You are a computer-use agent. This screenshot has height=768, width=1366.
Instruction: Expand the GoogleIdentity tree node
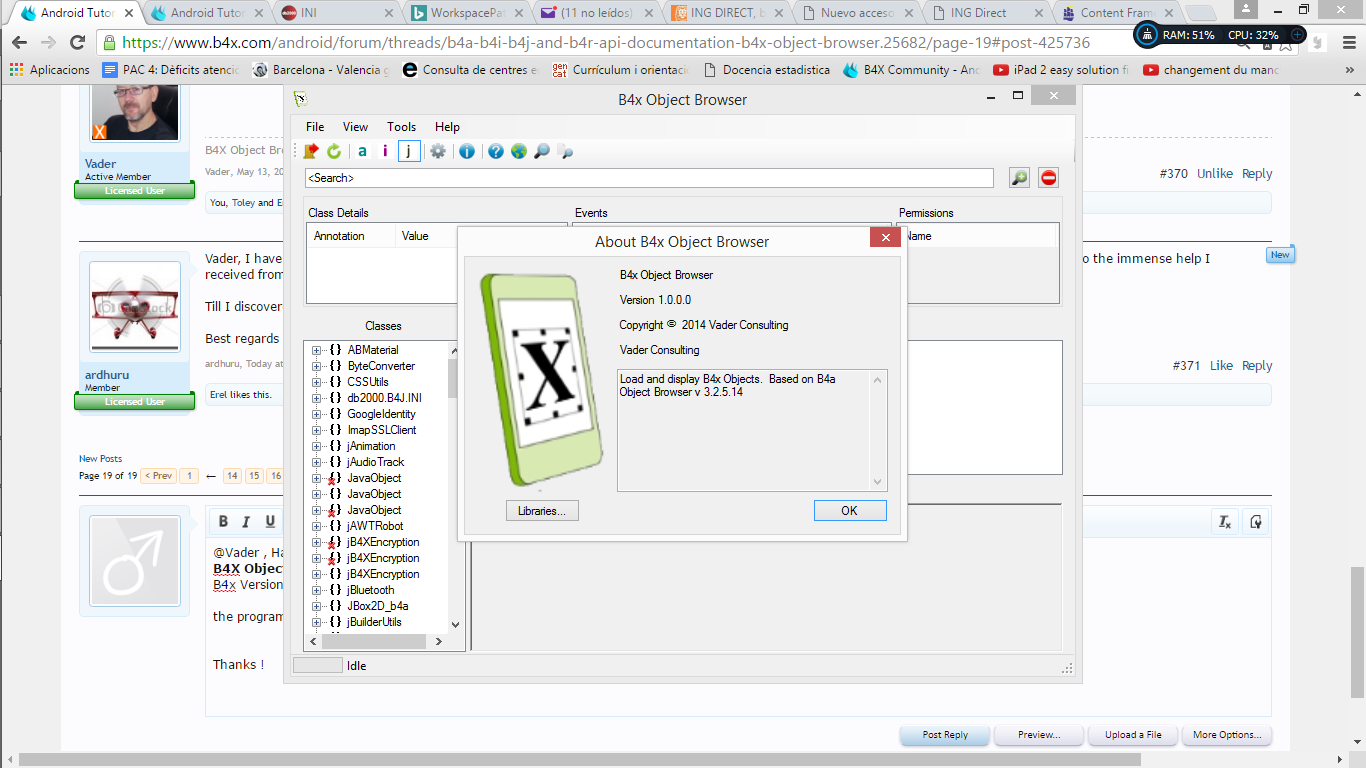tap(317, 414)
